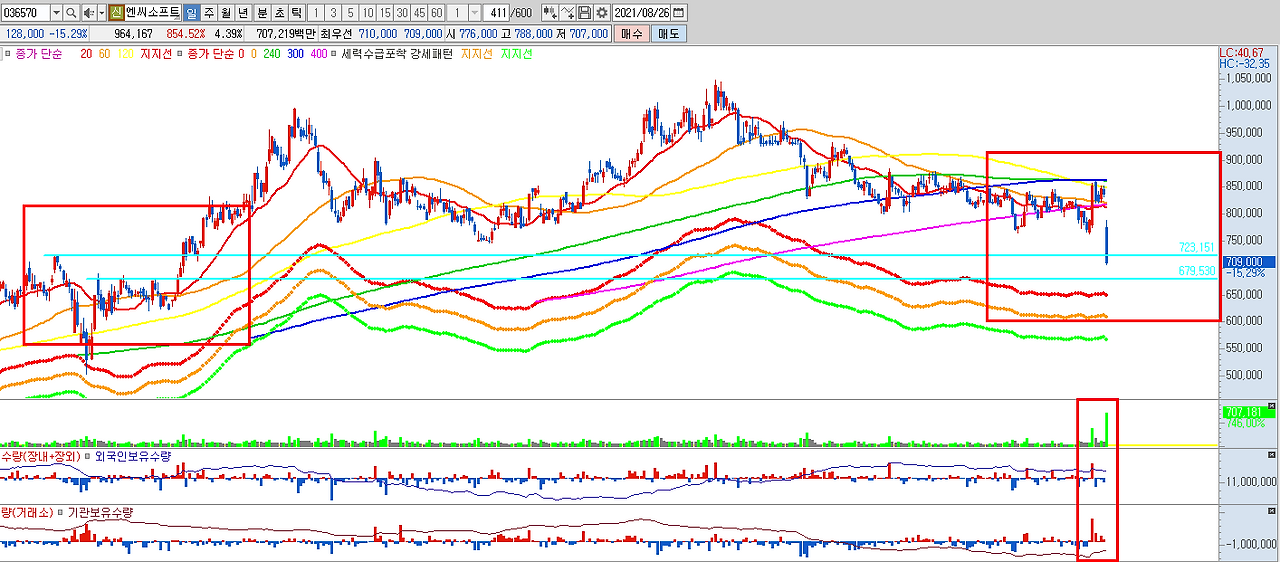Click the floppy-disk save icon
This screenshot has height=562, width=1280.
coord(584,13)
